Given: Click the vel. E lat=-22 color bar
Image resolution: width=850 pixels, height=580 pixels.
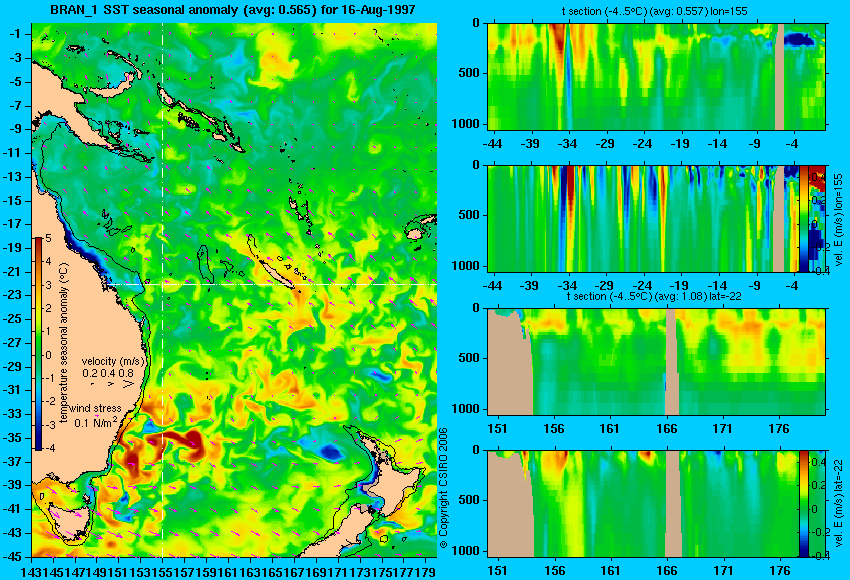Looking at the screenshot, I should click(x=803, y=504).
